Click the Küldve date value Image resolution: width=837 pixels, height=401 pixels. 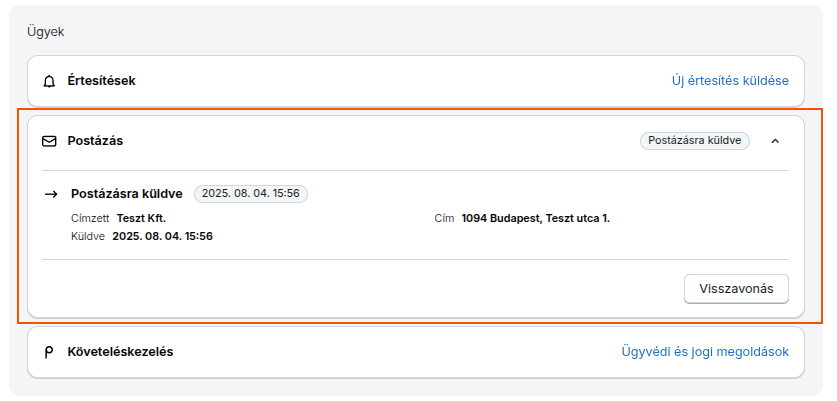pos(162,236)
